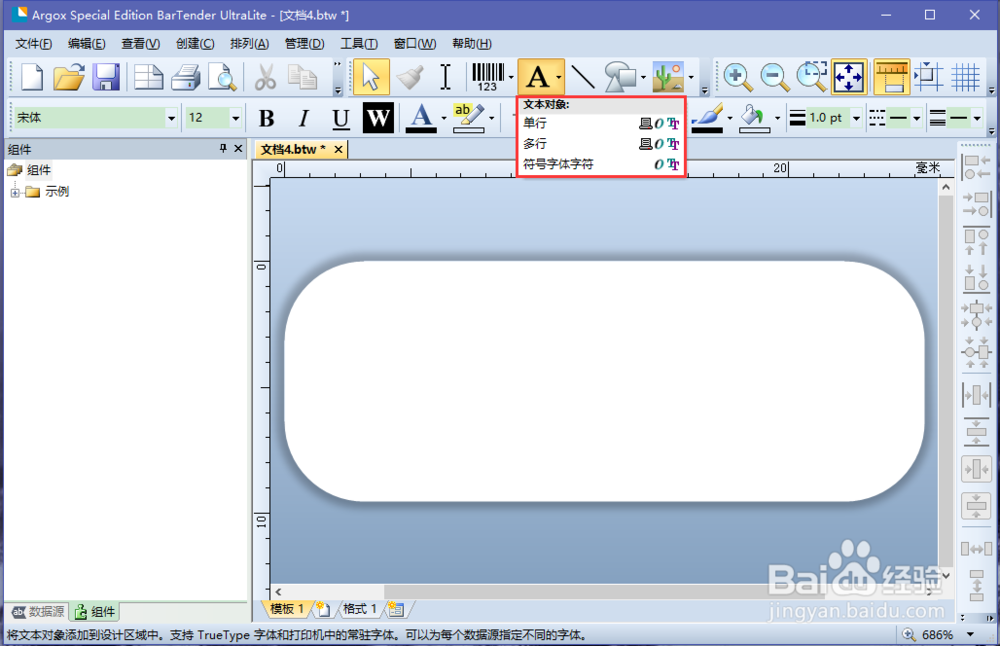
Task: Click the fill color bucket icon
Action: click(754, 118)
